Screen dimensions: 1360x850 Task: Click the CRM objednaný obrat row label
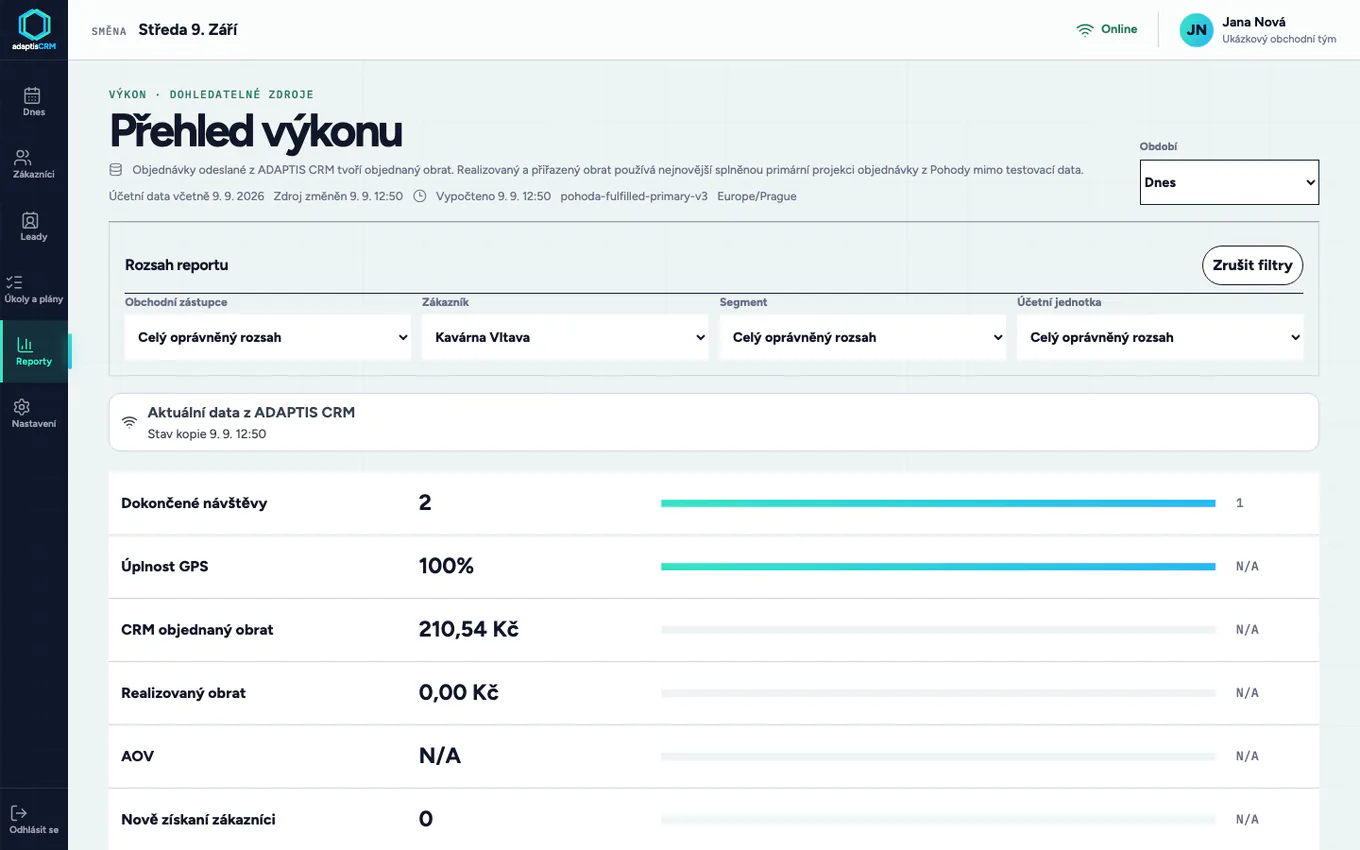(x=197, y=630)
